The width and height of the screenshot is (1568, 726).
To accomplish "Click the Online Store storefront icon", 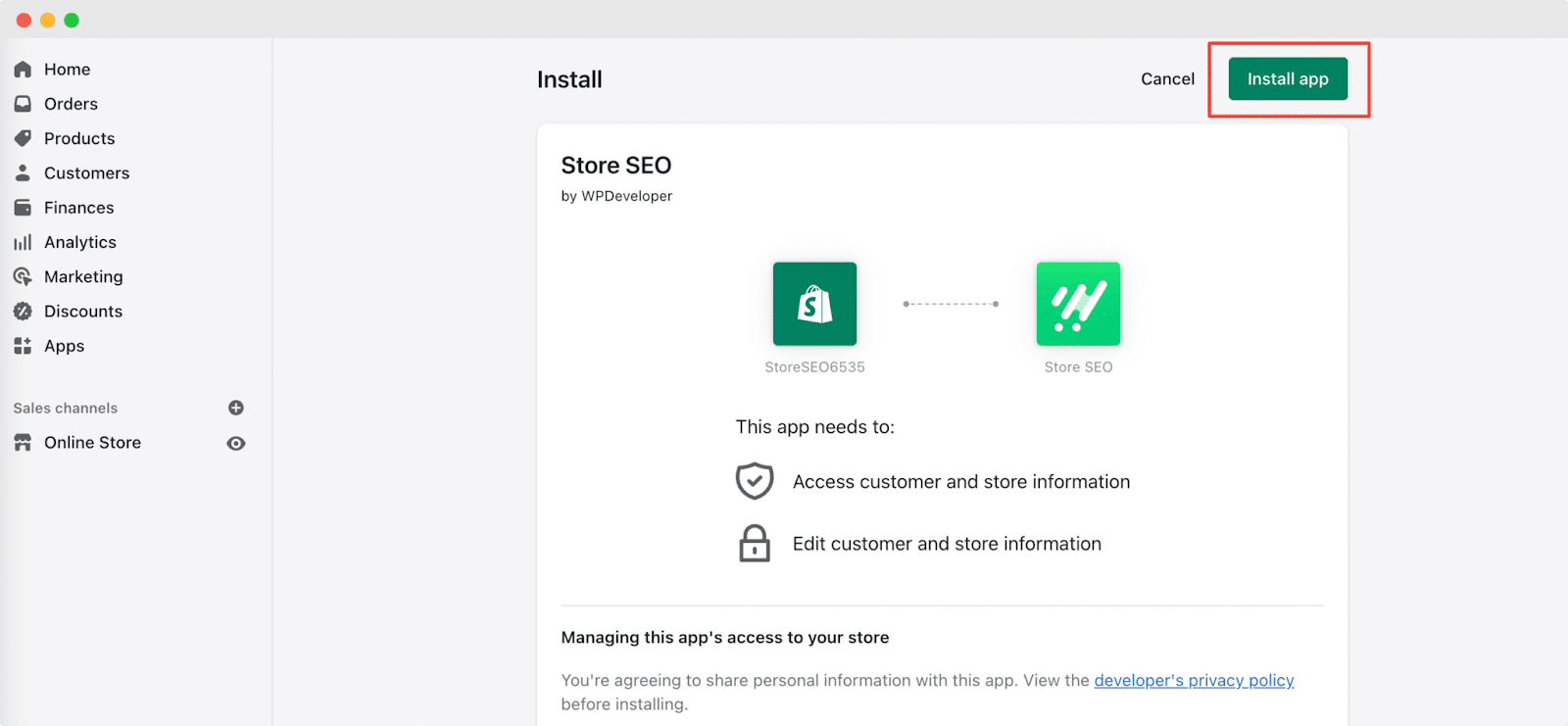I will click(23, 443).
